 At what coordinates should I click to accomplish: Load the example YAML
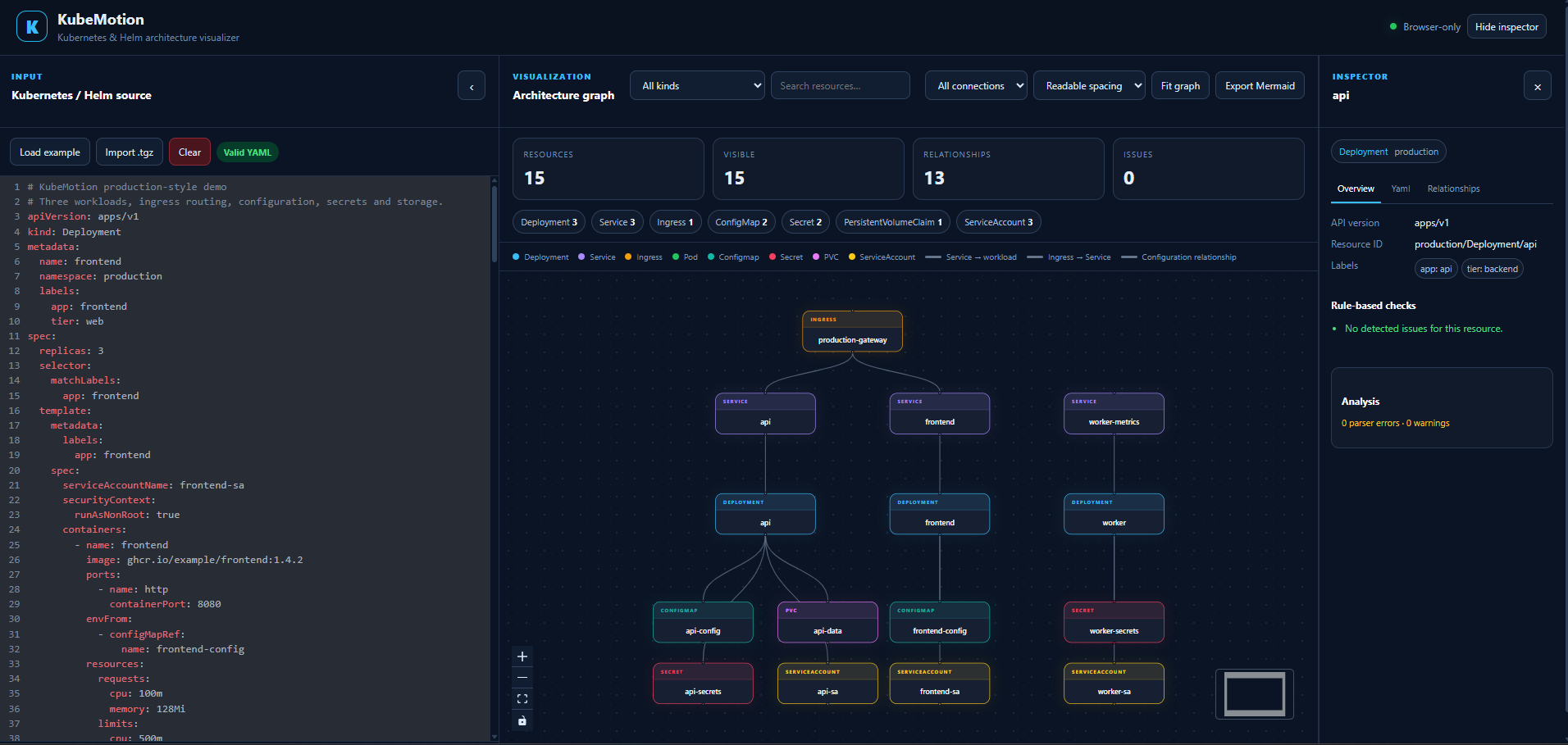(x=50, y=152)
